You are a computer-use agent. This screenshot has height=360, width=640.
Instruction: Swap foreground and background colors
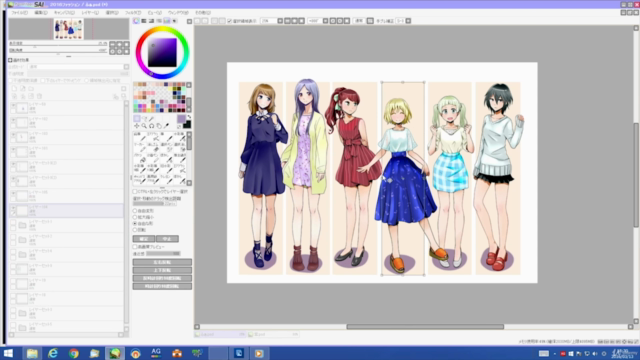189,117
